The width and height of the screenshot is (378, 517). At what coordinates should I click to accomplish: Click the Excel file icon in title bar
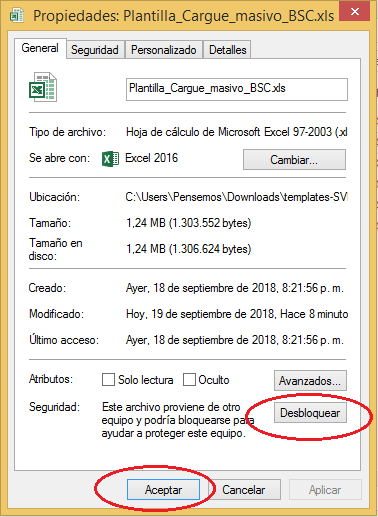17,16
